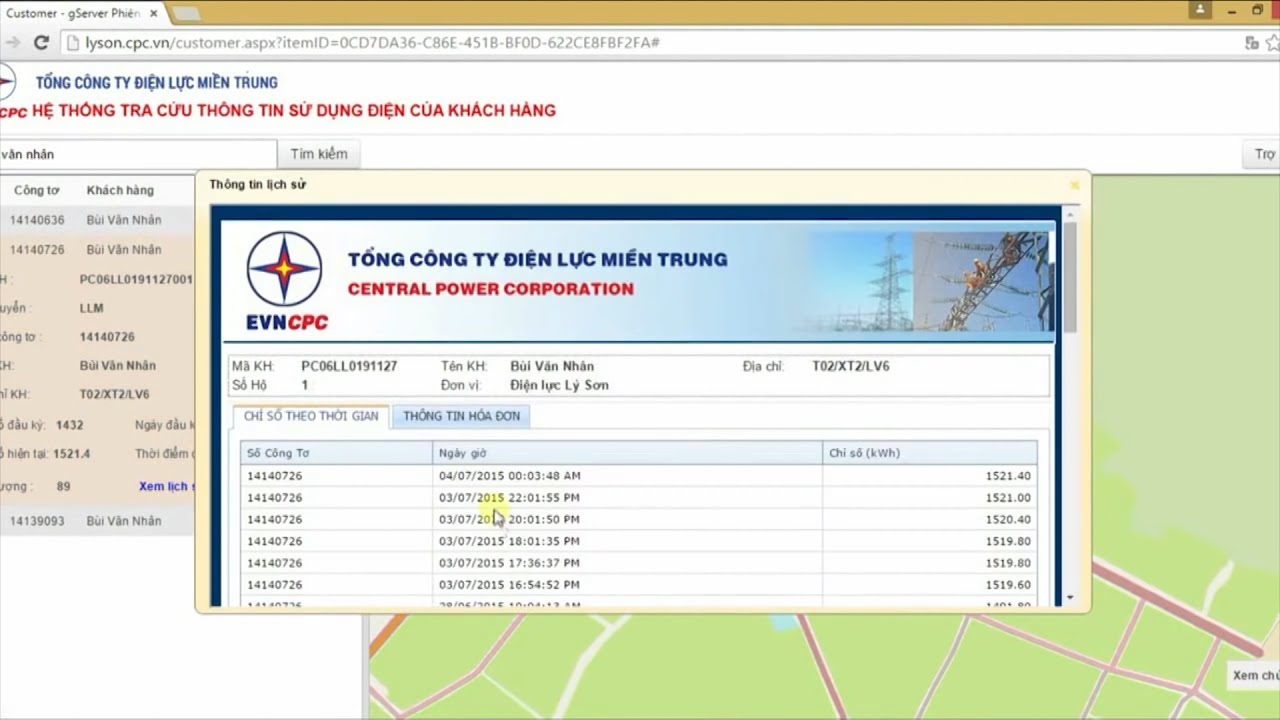Click reading row 03/07/2015 17:36:37 PM
This screenshot has width=1280, height=720.
tap(638, 563)
